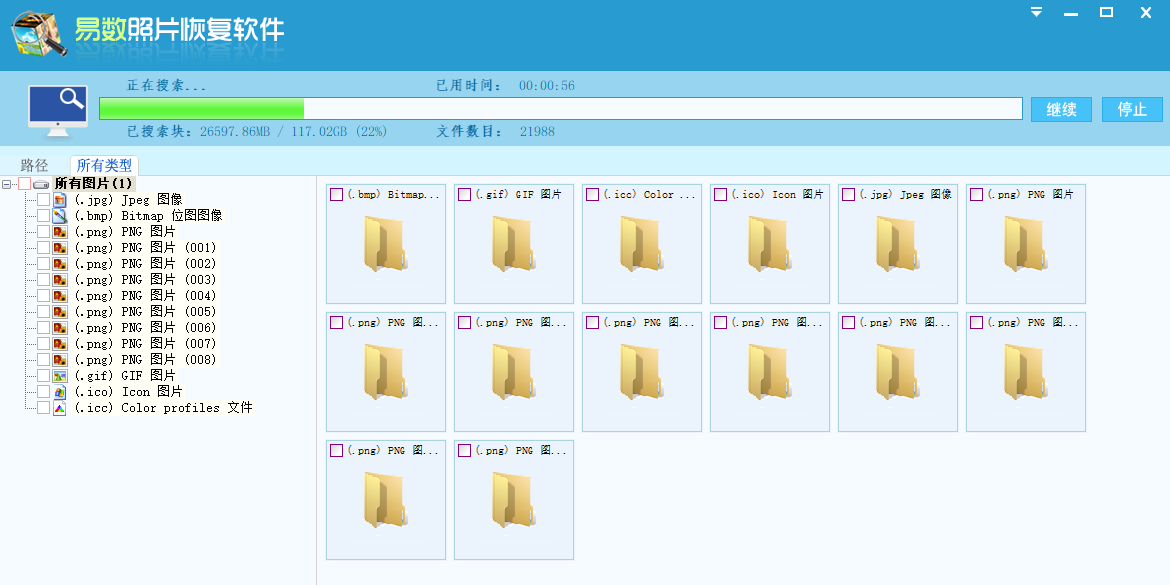Image resolution: width=1170 pixels, height=585 pixels.
Task: Select the PNG 图片 (003) tree item
Action: point(145,280)
